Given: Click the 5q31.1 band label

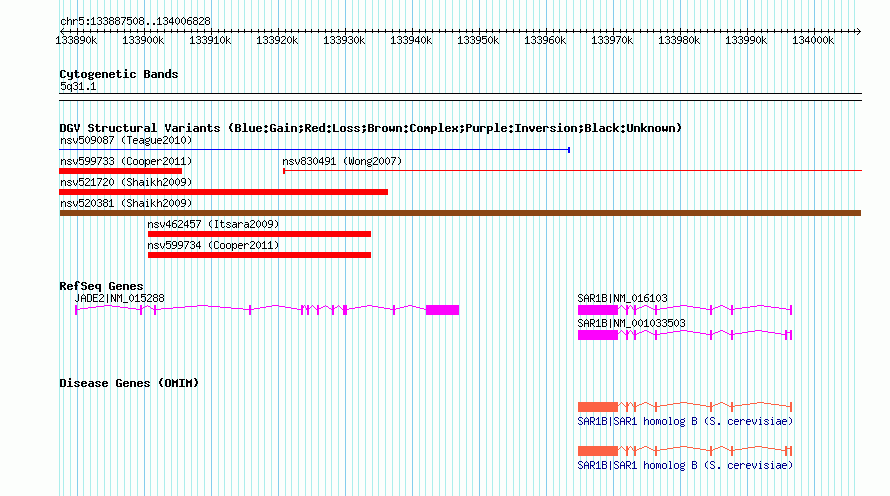Looking at the screenshot, I should point(78,87).
